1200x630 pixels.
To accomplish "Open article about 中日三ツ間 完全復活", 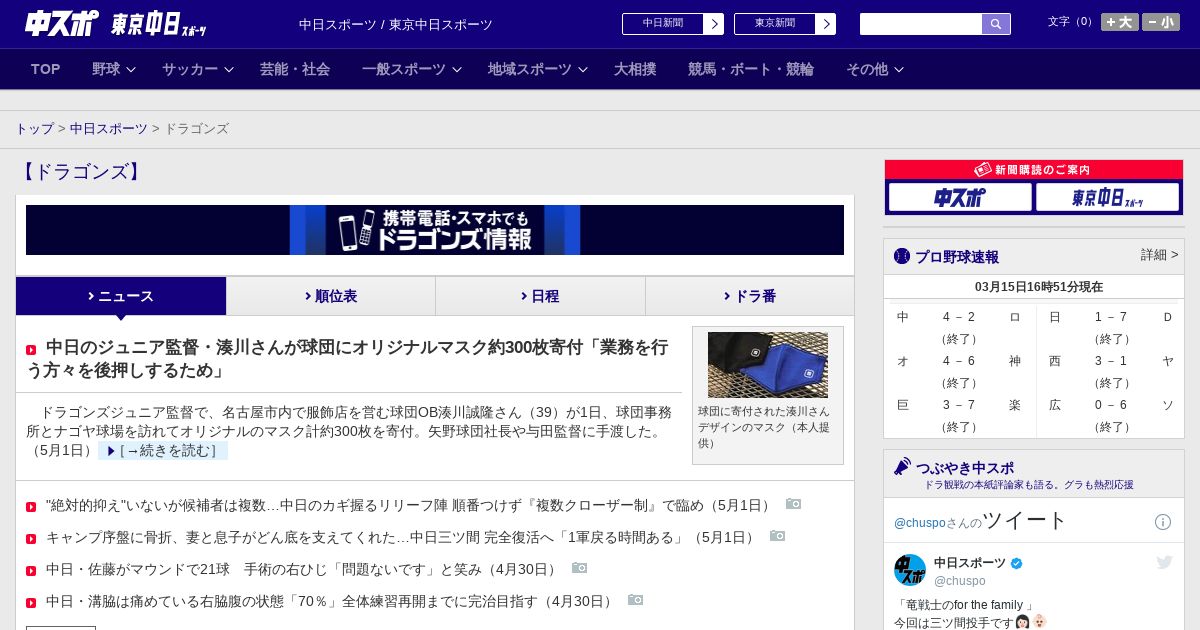I will click(402, 537).
